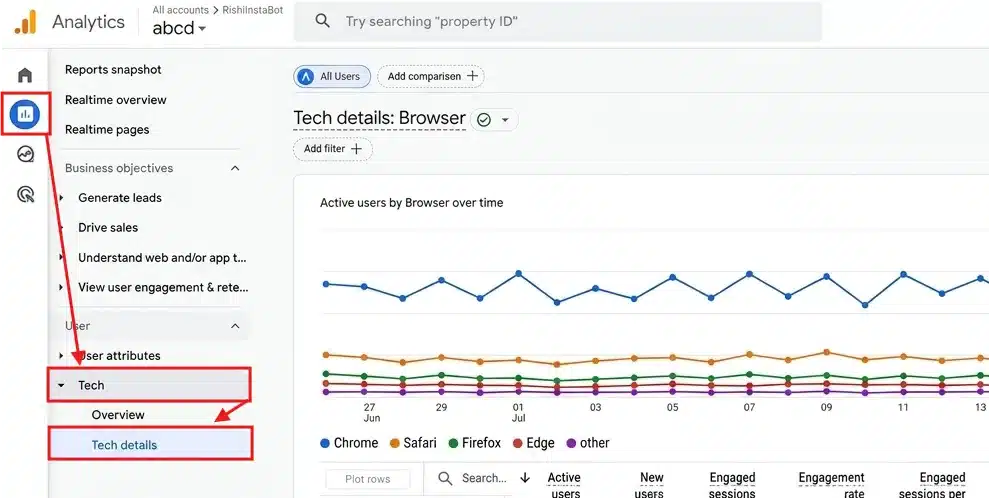This screenshot has height=498, width=989.
Task: Go to Home icon in side rail
Action: click(25, 76)
